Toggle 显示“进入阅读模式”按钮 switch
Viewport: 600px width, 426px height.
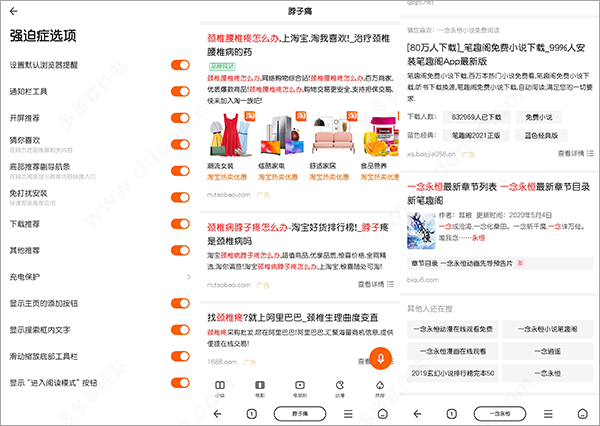(180, 383)
